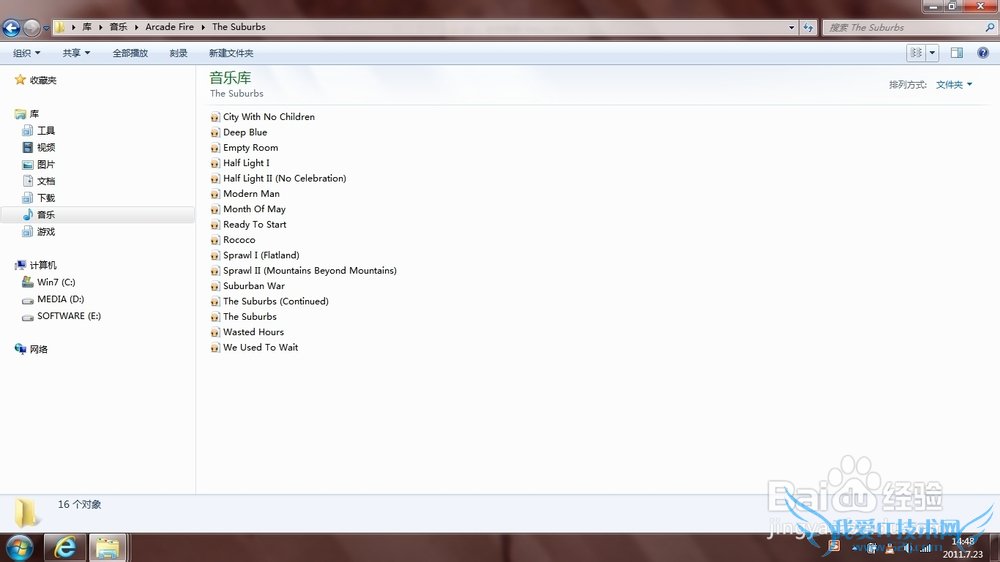Launch Internet Explorer from the taskbar
Viewport: 1000px width, 562px height.
(x=64, y=547)
